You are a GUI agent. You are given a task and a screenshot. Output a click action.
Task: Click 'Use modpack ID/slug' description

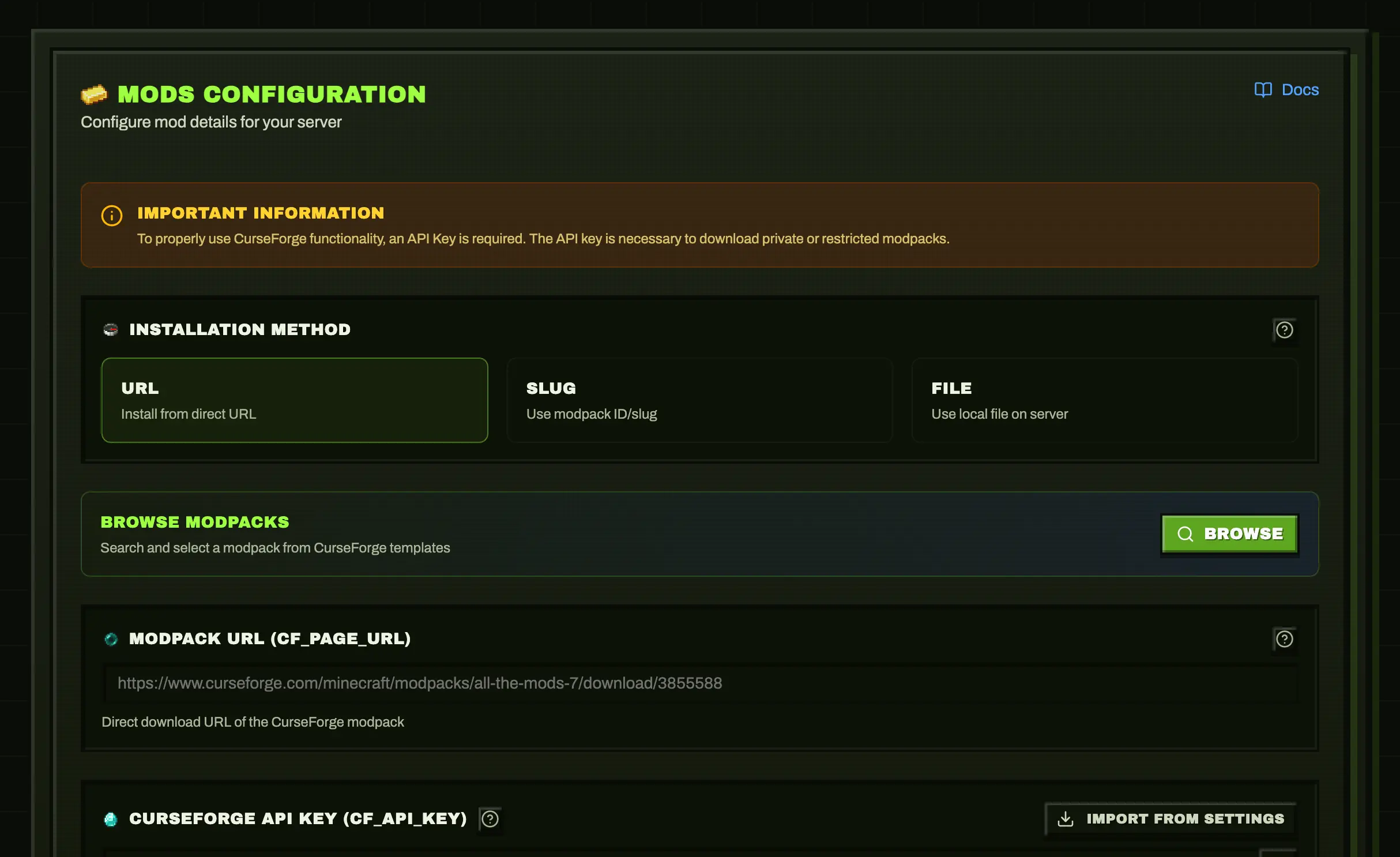(592, 414)
